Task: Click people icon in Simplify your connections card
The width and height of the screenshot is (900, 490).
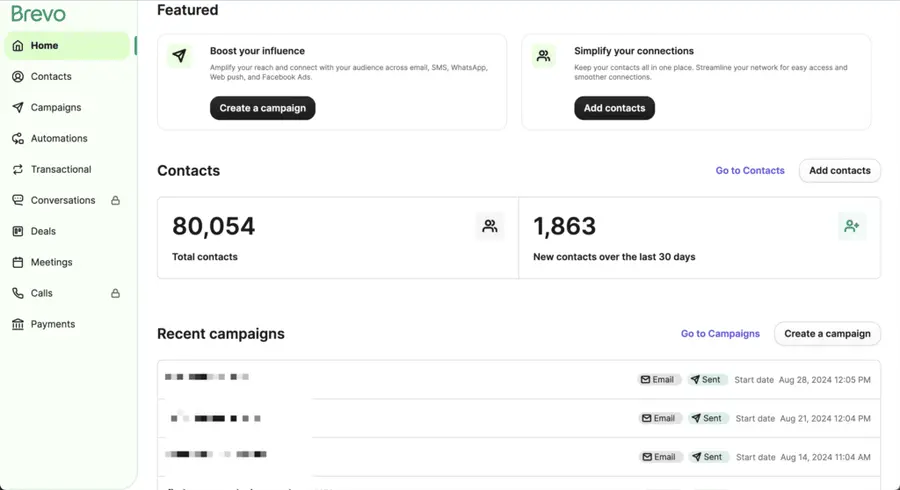Action: 543,56
